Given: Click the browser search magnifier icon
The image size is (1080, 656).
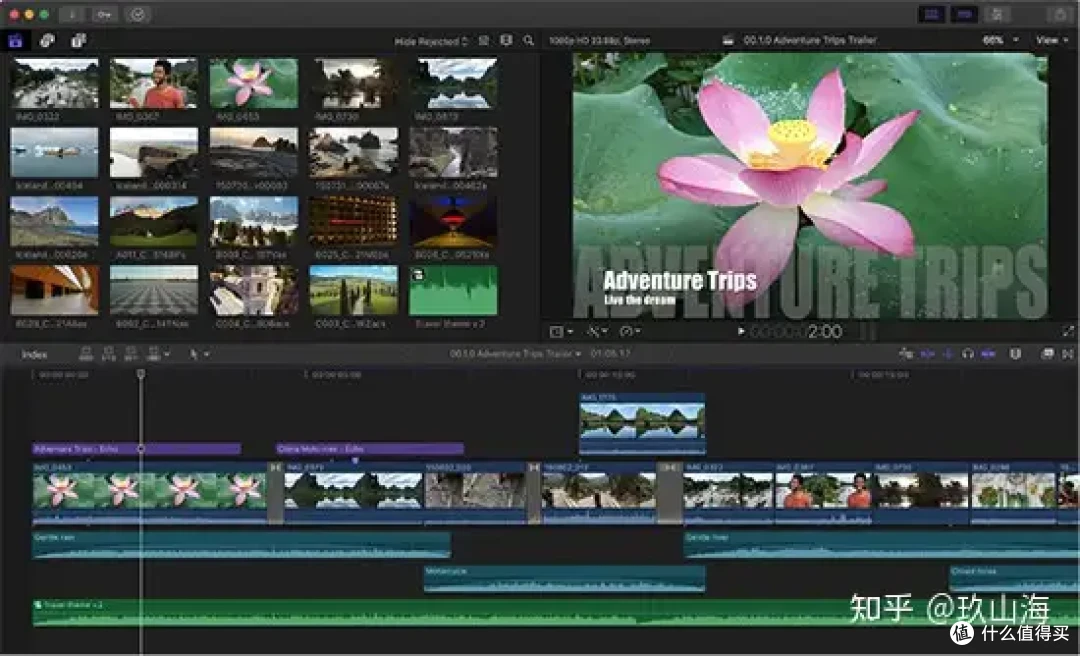Looking at the screenshot, I should click(528, 41).
